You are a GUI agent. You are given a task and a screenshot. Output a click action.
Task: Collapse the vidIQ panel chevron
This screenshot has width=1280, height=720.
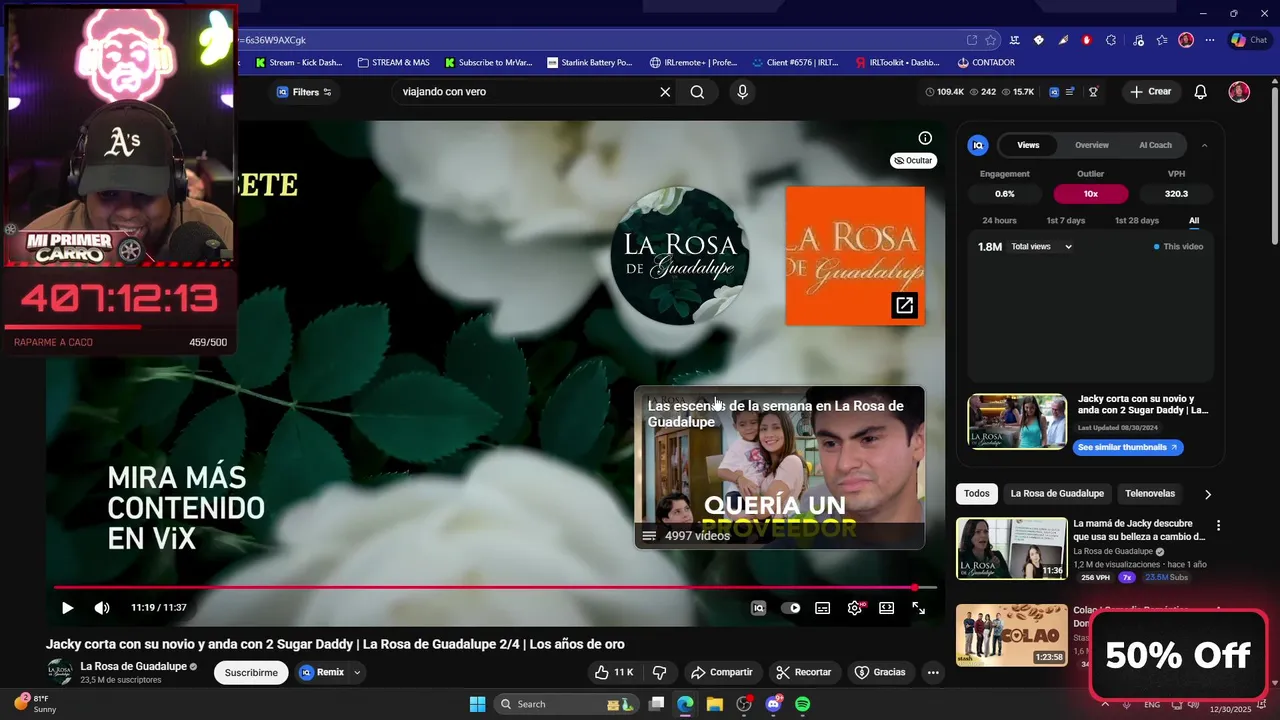[1204, 145]
